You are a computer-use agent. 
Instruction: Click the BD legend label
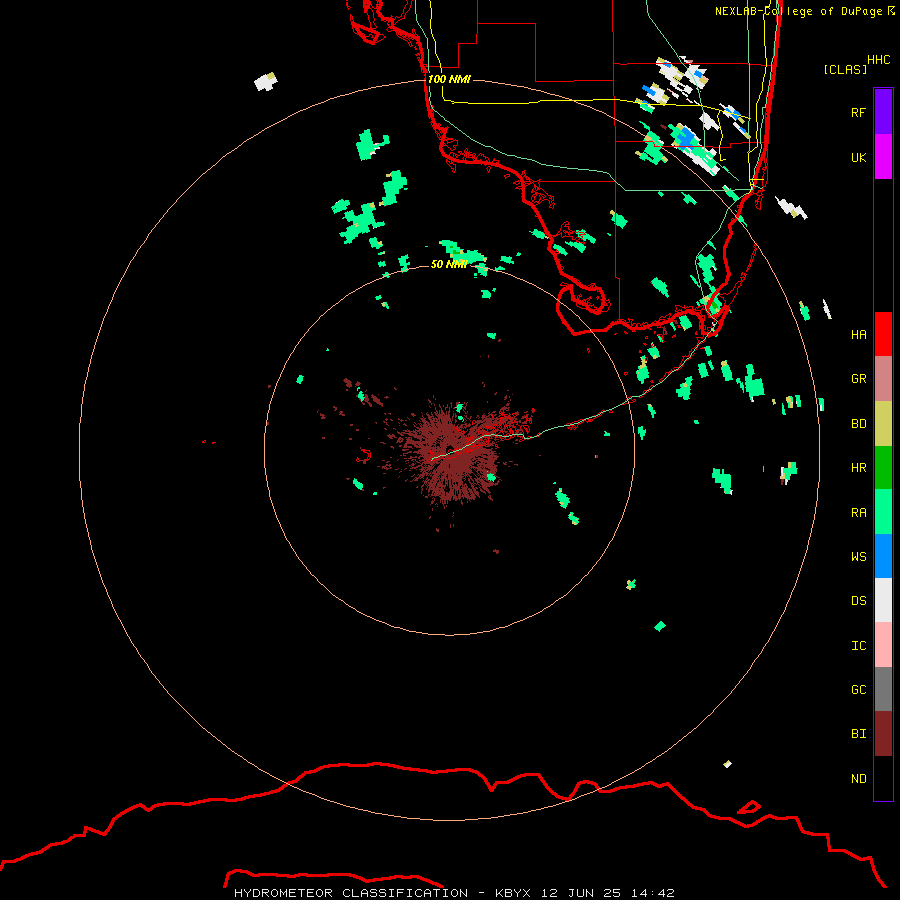tap(858, 424)
